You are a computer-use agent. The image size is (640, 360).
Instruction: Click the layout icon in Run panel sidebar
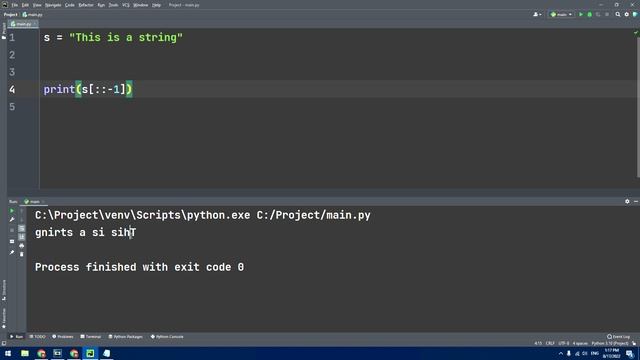tap(12, 241)
